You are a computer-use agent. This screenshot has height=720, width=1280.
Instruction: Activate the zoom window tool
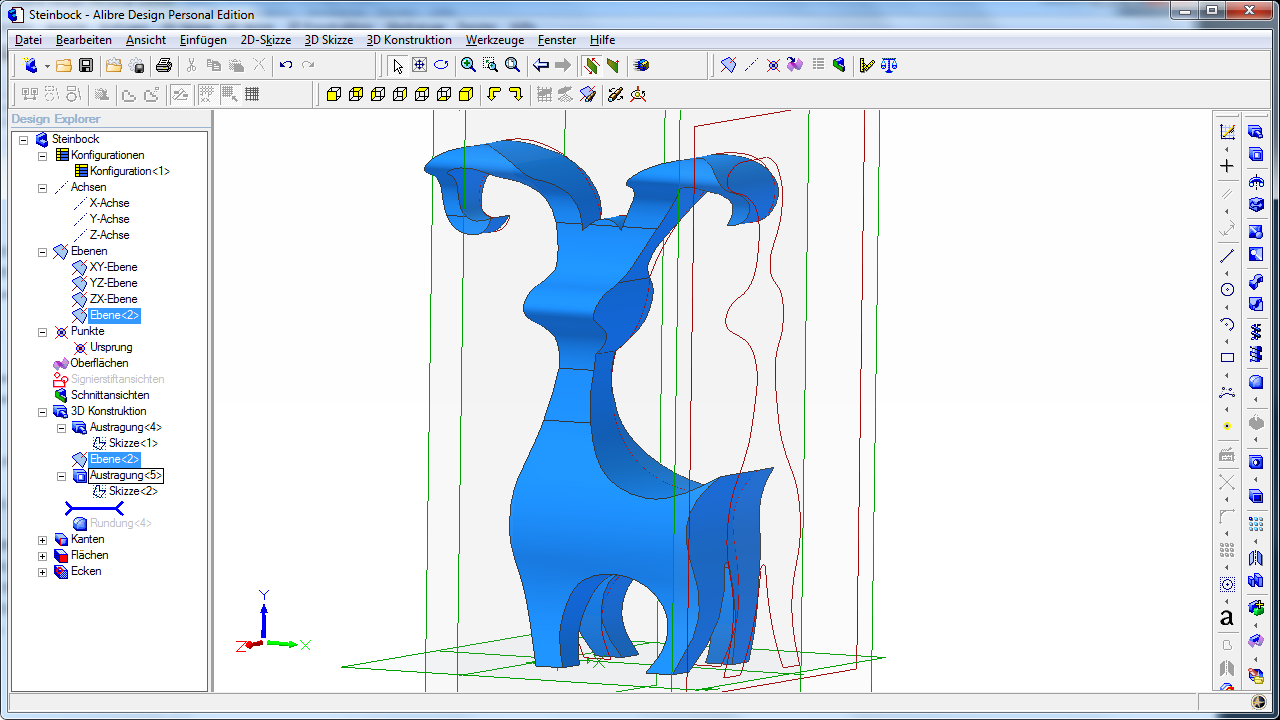[490, 65]
